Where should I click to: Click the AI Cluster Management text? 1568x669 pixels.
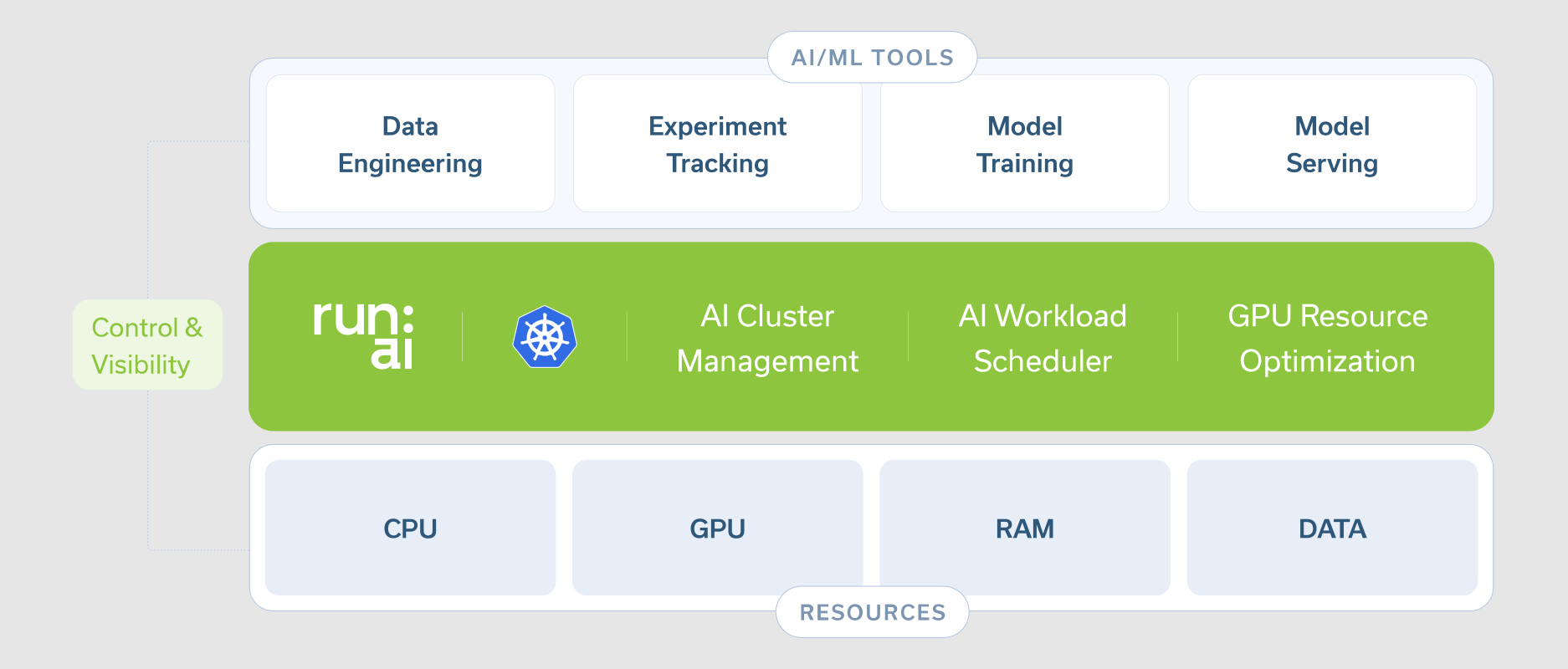tap(768, 339)
